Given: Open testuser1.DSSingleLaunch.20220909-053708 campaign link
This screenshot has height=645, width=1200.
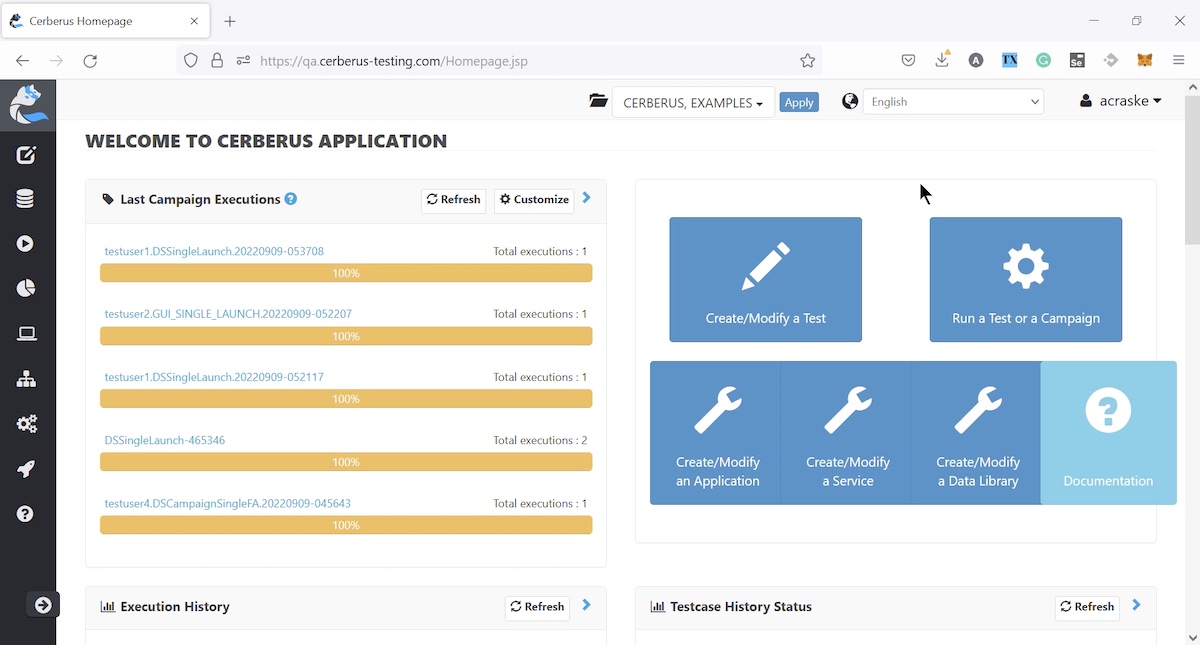Looking at the screenshot, I should coord(214,252).
